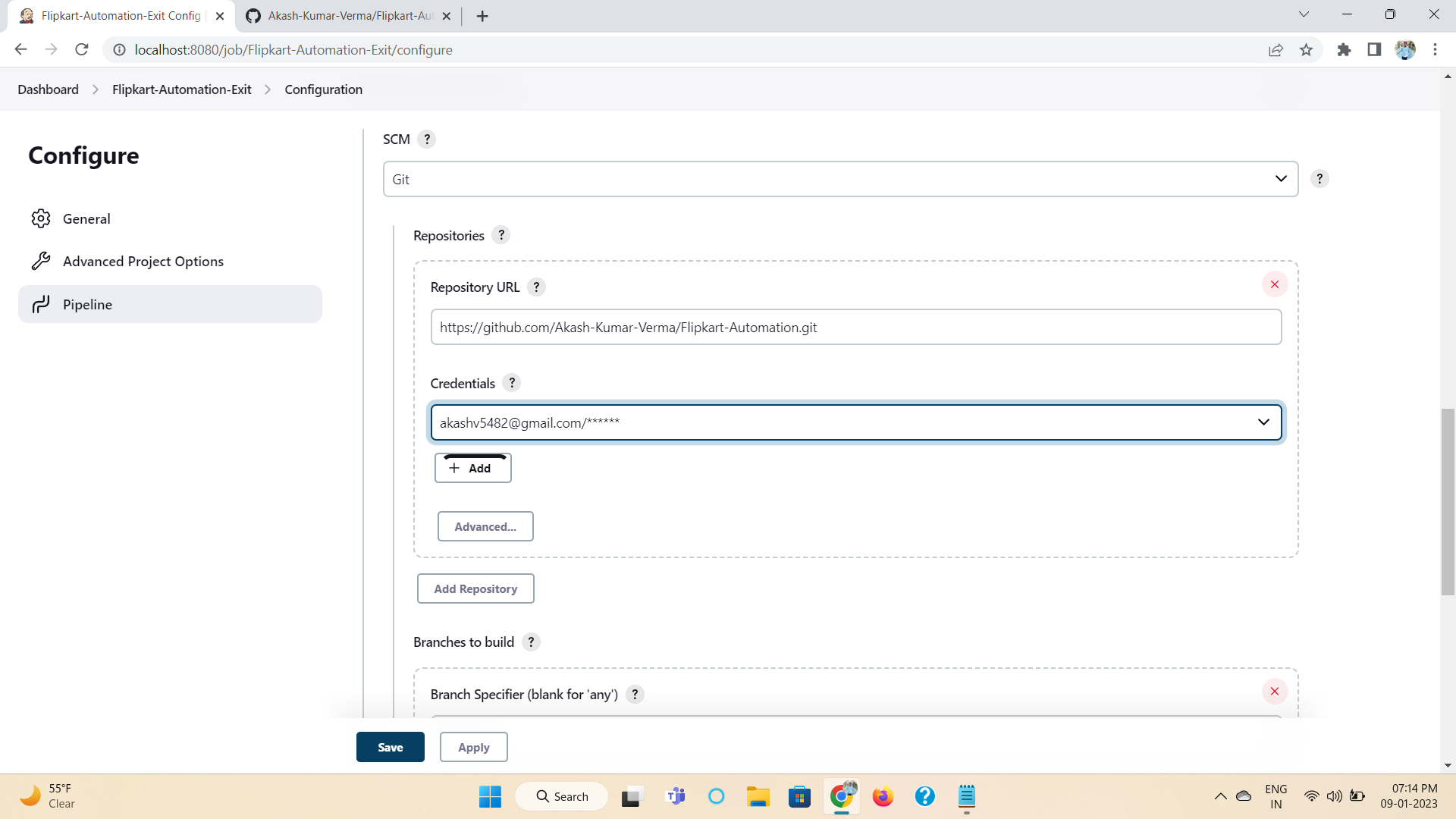Open the General settings gear icon
Screen dimensions: 1456x819
(x=41, y=218)
